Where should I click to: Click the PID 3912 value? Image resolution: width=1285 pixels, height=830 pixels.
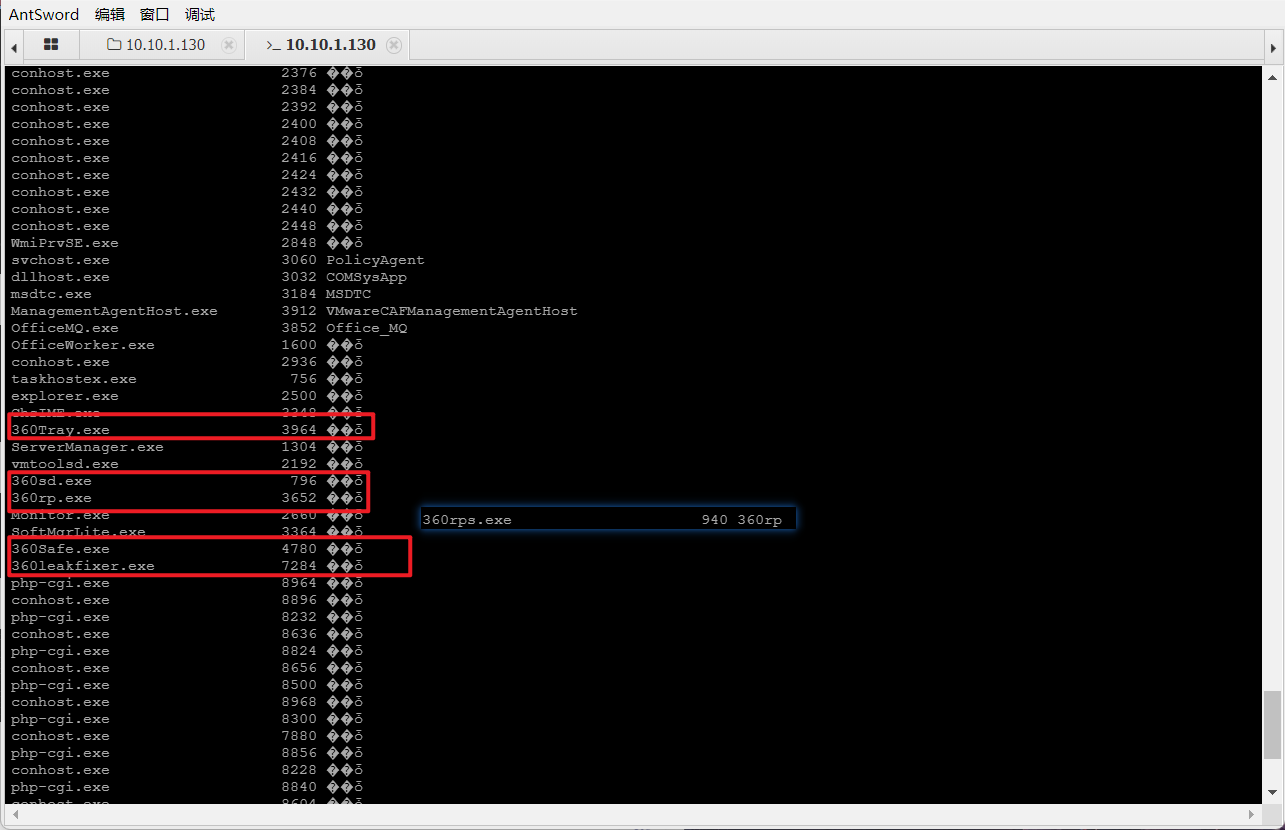299,311
